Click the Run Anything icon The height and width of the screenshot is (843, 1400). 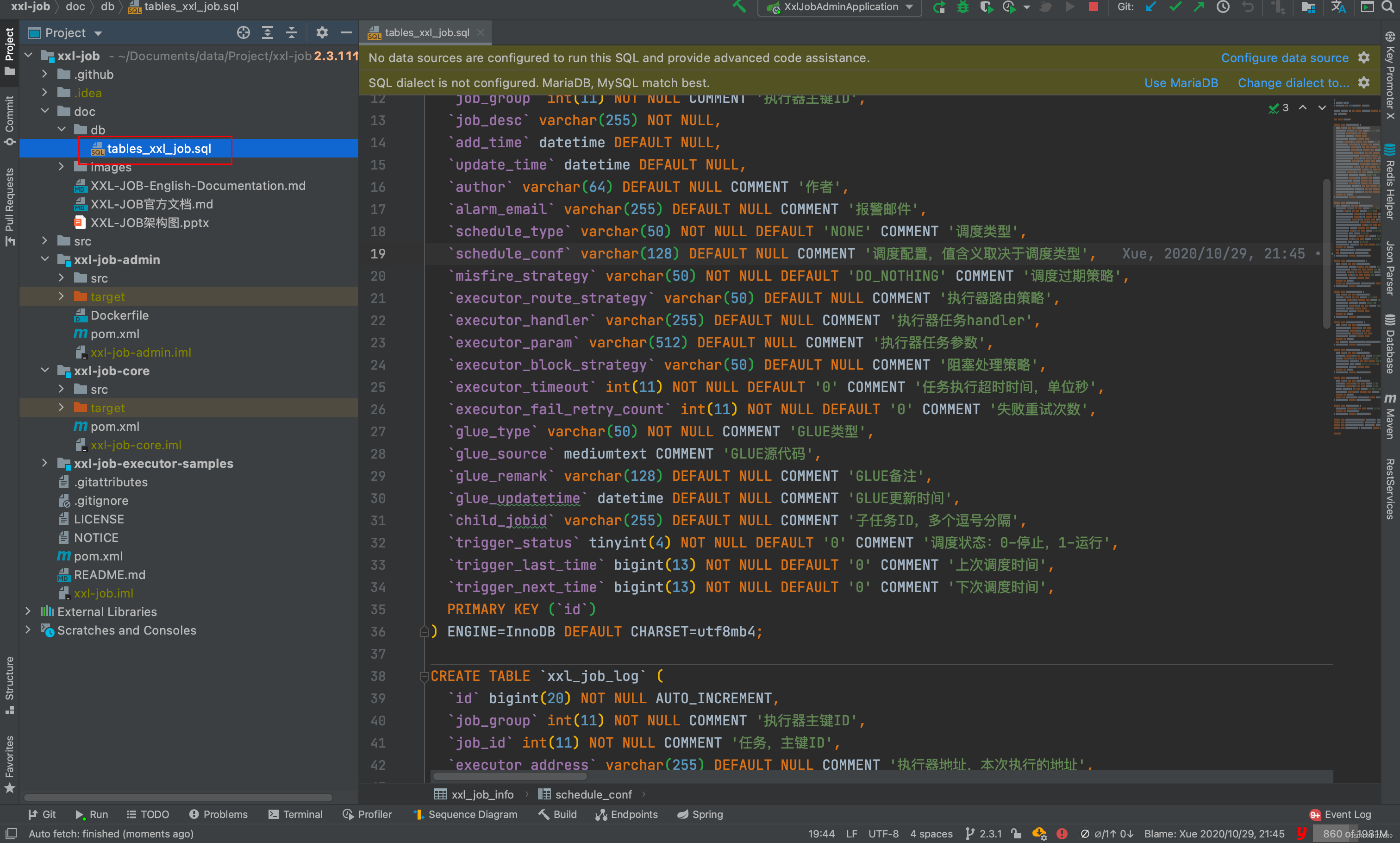tap(1368, 7)
